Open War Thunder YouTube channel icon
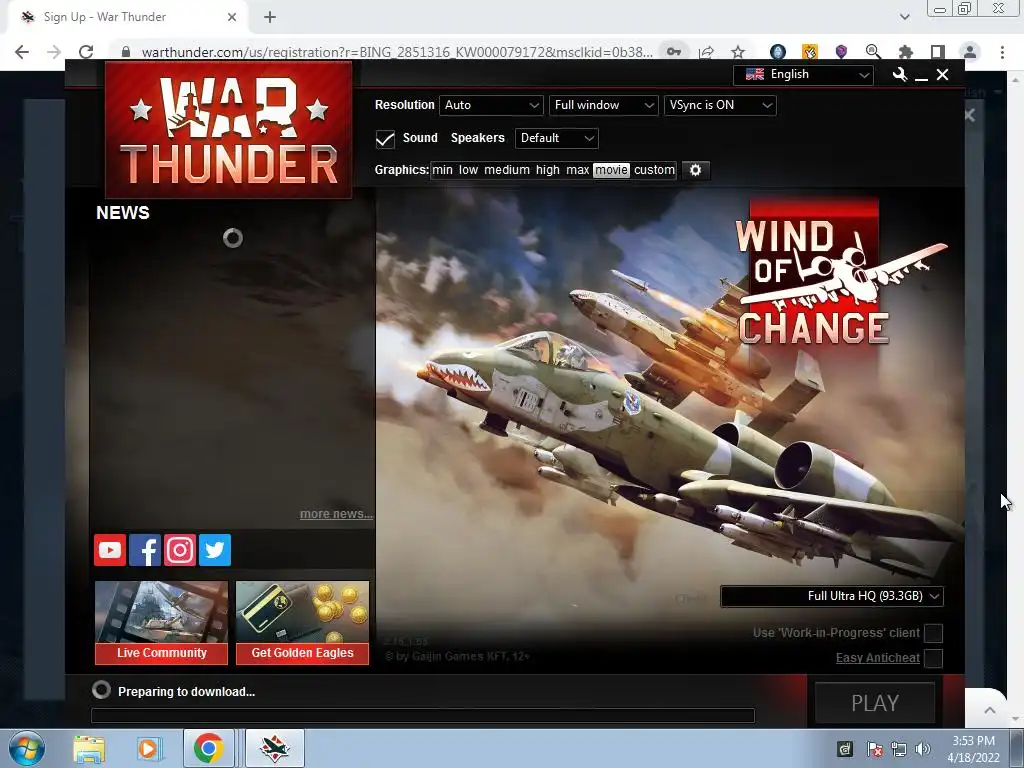 click(110, 550)
